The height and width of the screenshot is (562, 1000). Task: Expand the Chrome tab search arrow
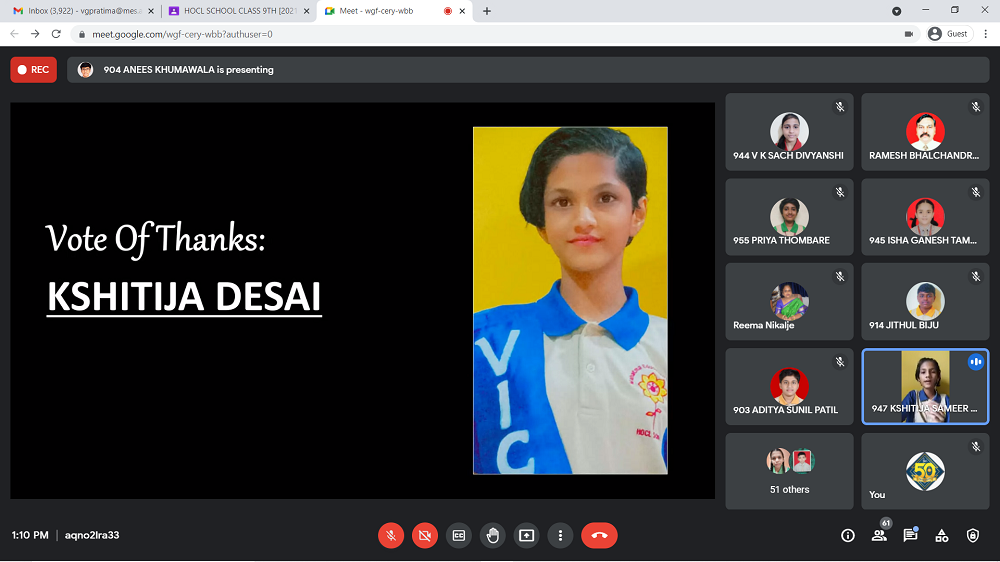(896, 11)
